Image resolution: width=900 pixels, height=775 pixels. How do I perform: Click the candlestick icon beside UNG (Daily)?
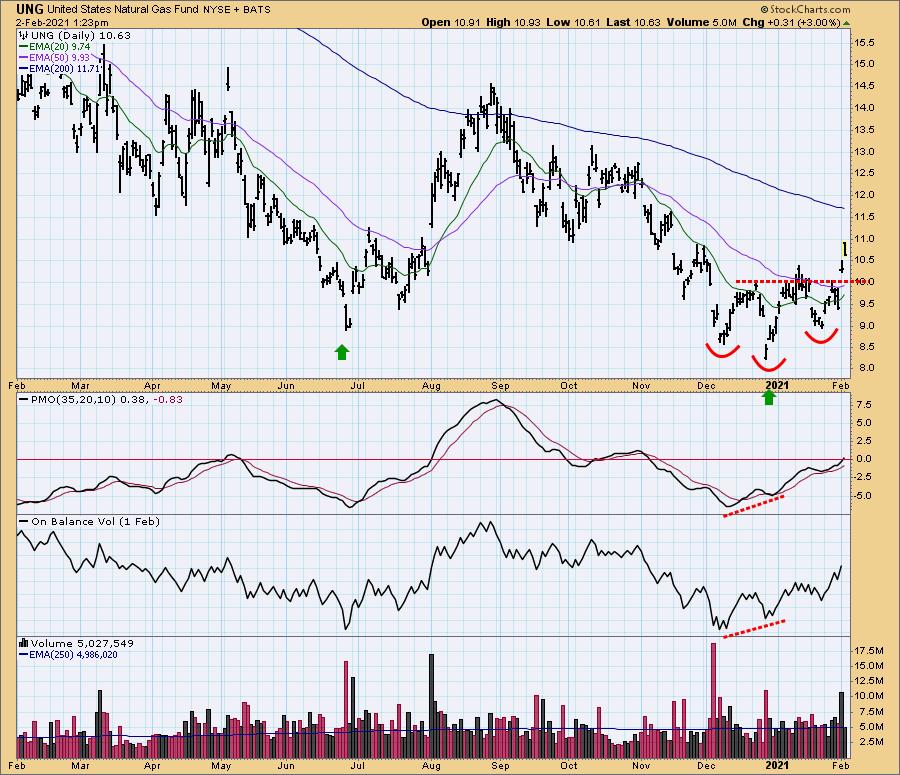pyautogui.click(x=24, y=35)
